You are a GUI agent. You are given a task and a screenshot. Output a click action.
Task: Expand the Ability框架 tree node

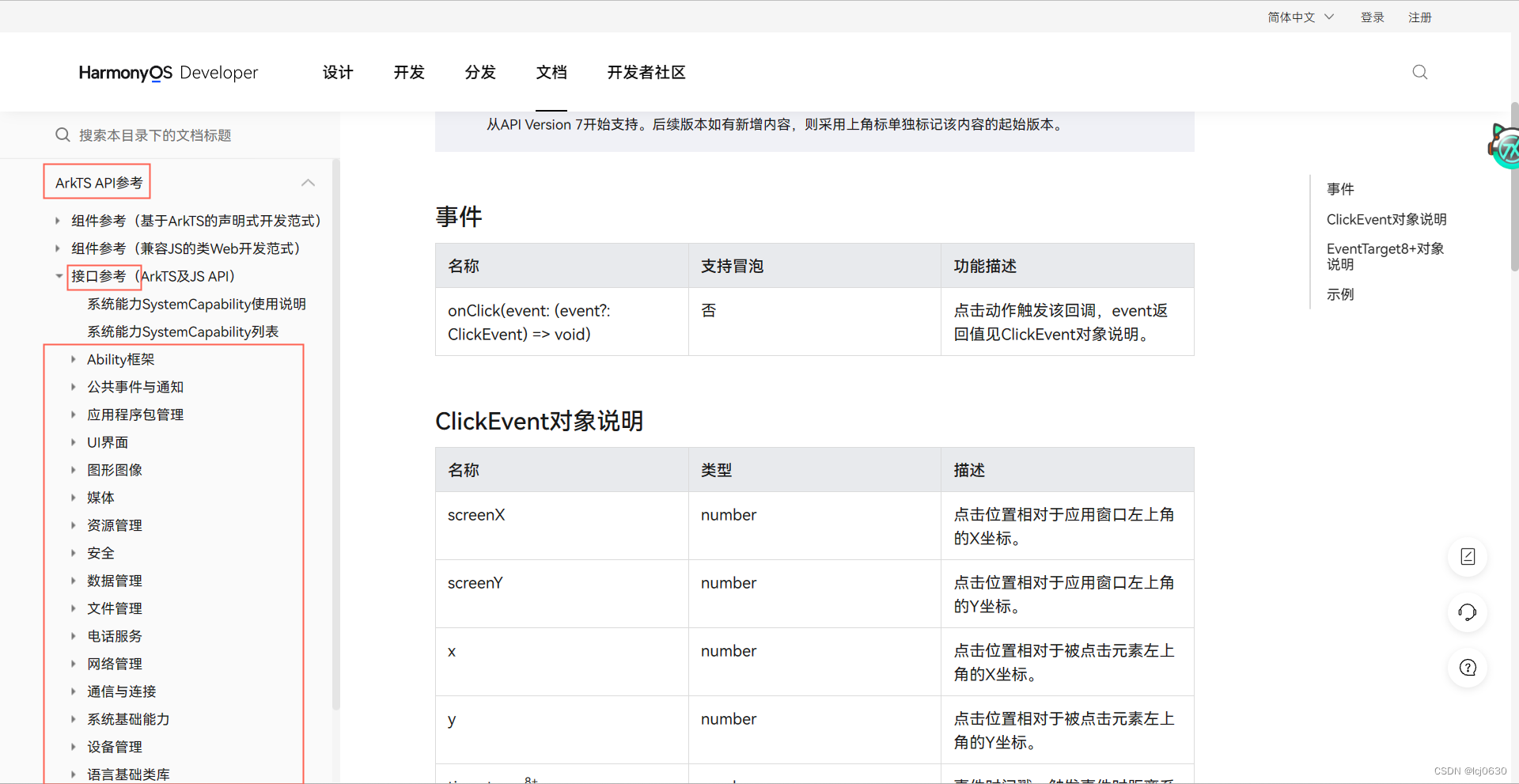click(x=73, y=359)
